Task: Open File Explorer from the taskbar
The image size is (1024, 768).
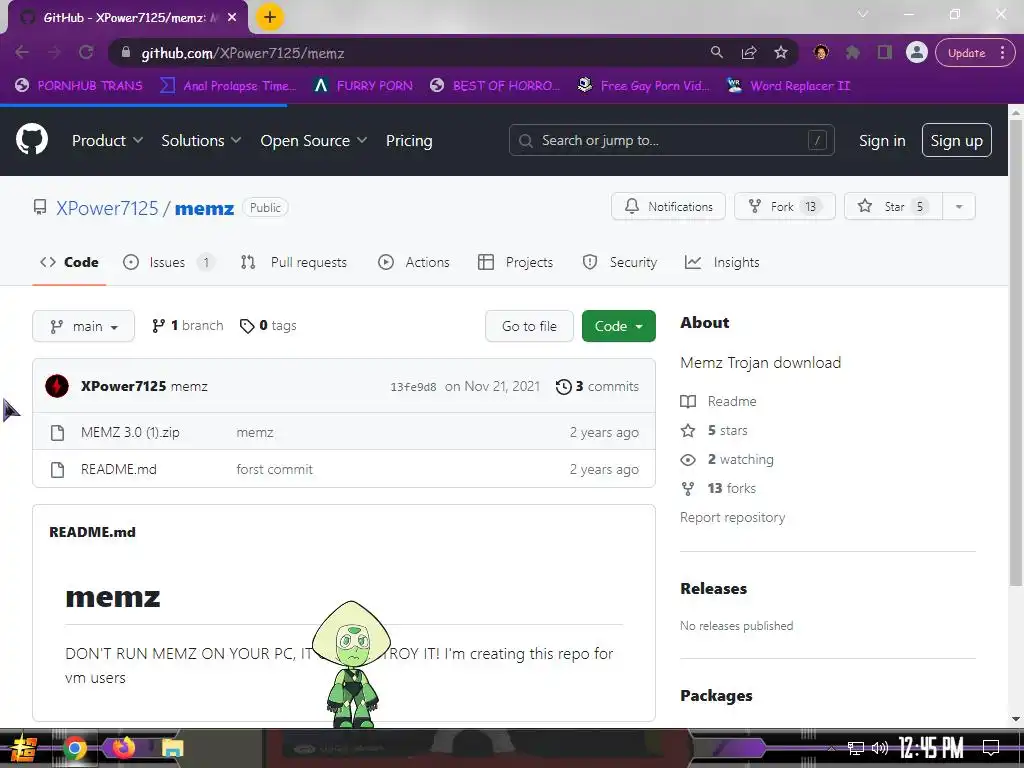Action: (172, 748)
